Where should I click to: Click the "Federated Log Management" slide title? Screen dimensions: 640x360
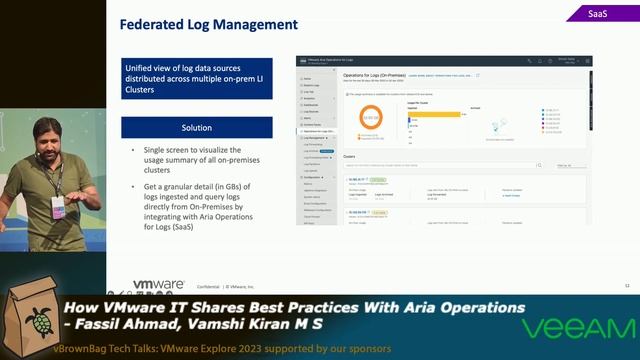pos(209,24)
